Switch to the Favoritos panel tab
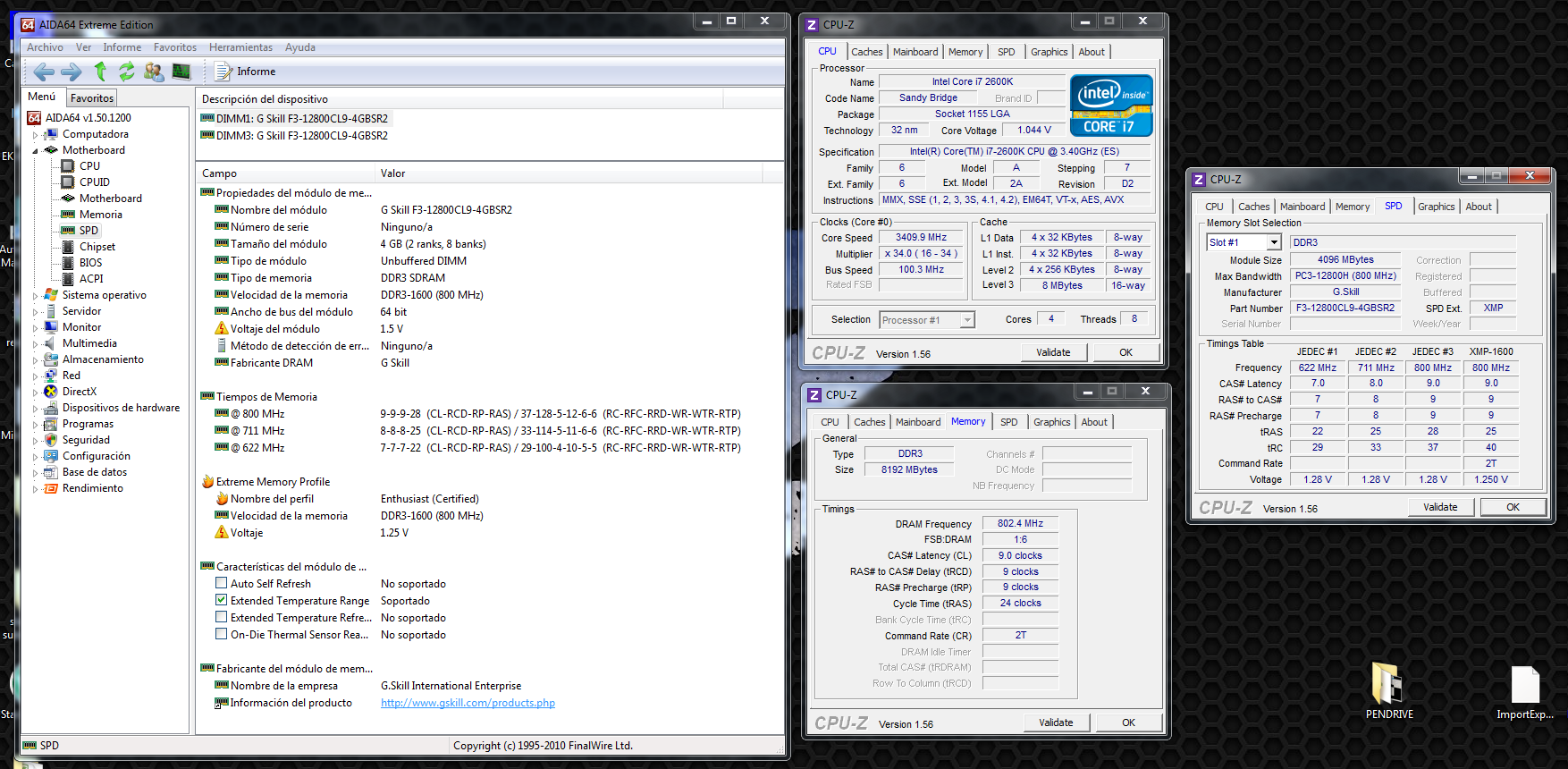The width and height of the screenshot is (1568, 769). pos(92,98)
